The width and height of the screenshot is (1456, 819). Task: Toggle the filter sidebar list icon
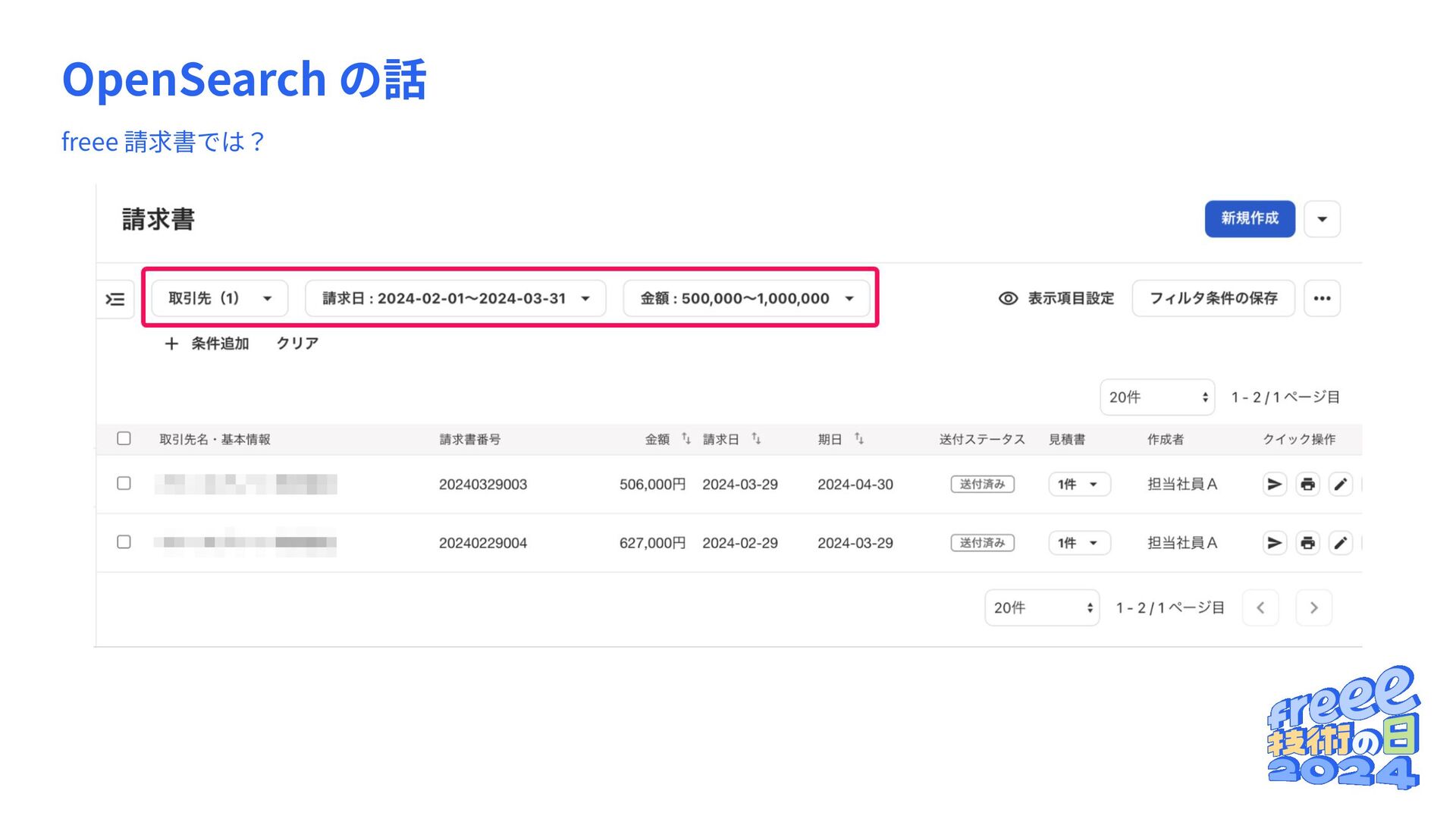[x=115, y=299]
